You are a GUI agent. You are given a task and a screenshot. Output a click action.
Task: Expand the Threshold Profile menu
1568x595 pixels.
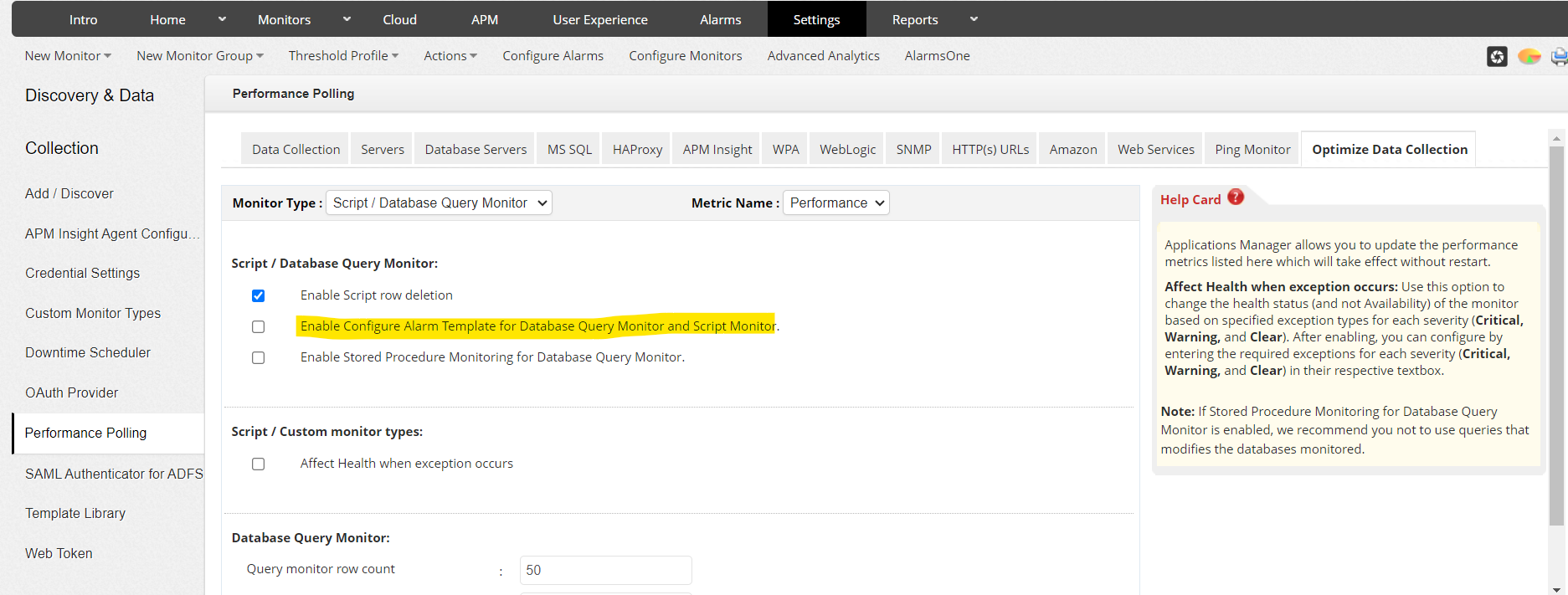[x=343, y=55]
